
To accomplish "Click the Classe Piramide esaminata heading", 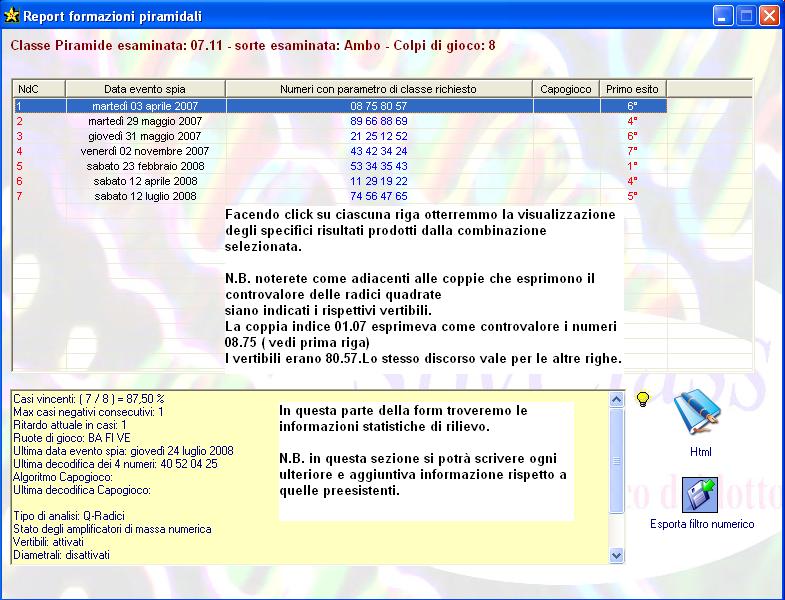I will (x=253, y=46).
